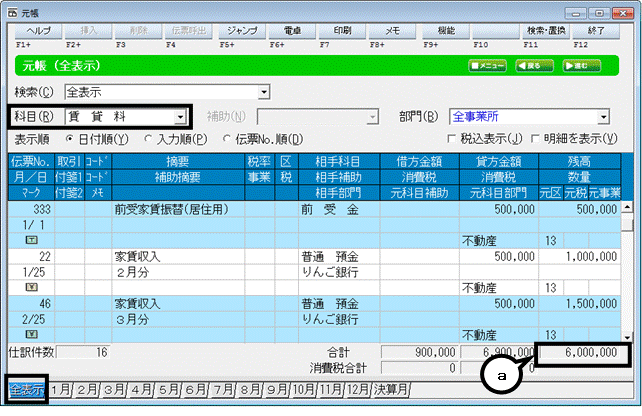Click the 摘要 column header

[x=178, y=161]
